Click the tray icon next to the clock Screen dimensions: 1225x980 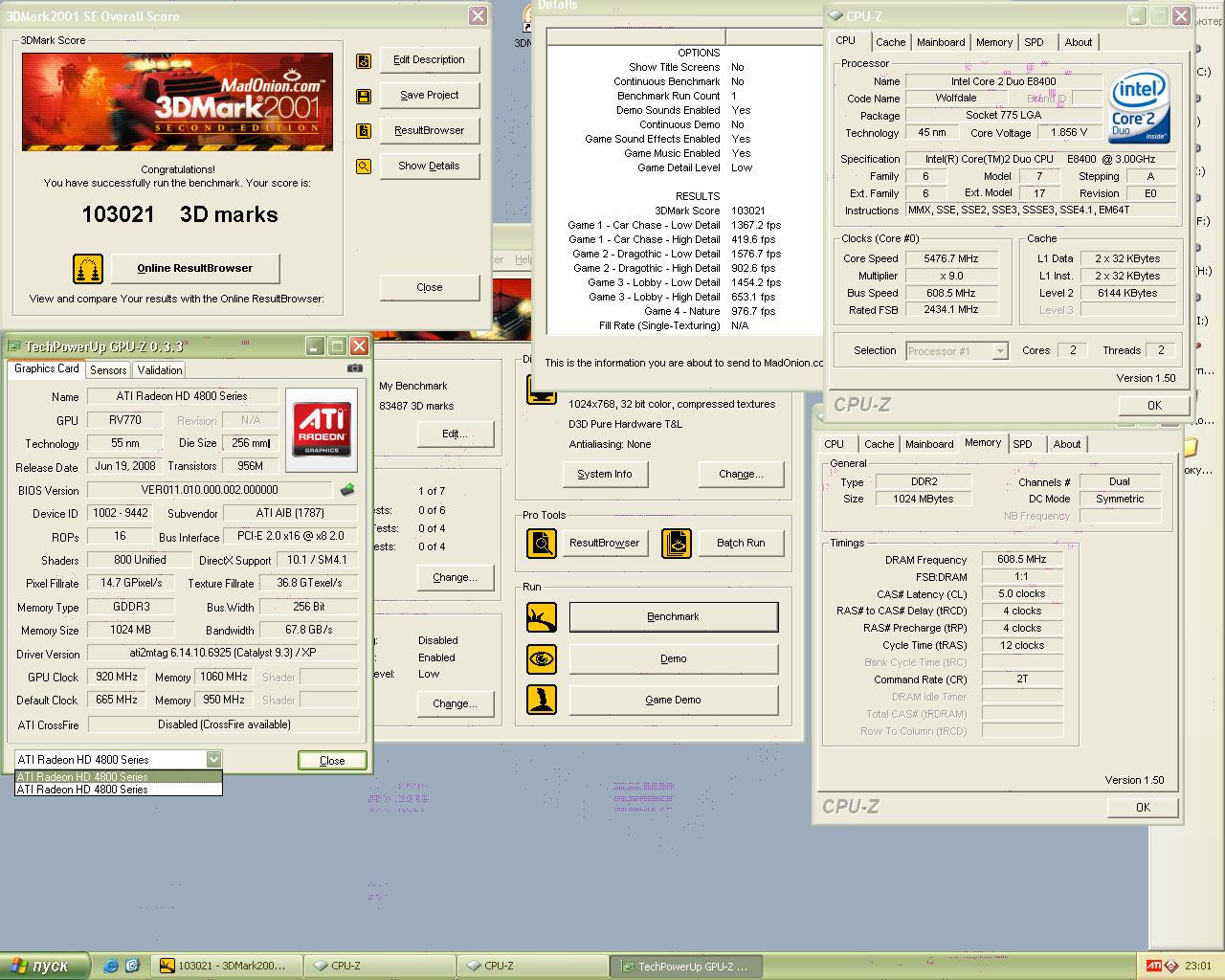[1171, 966]
